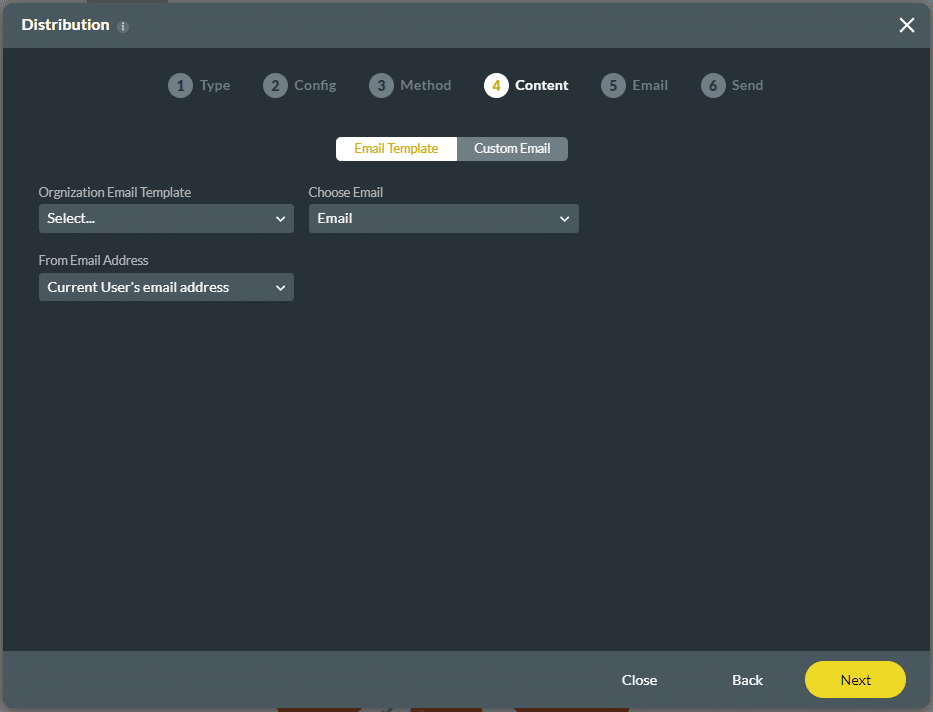
Task: Select the step 6 Send circle
Action: pos(713,85)
